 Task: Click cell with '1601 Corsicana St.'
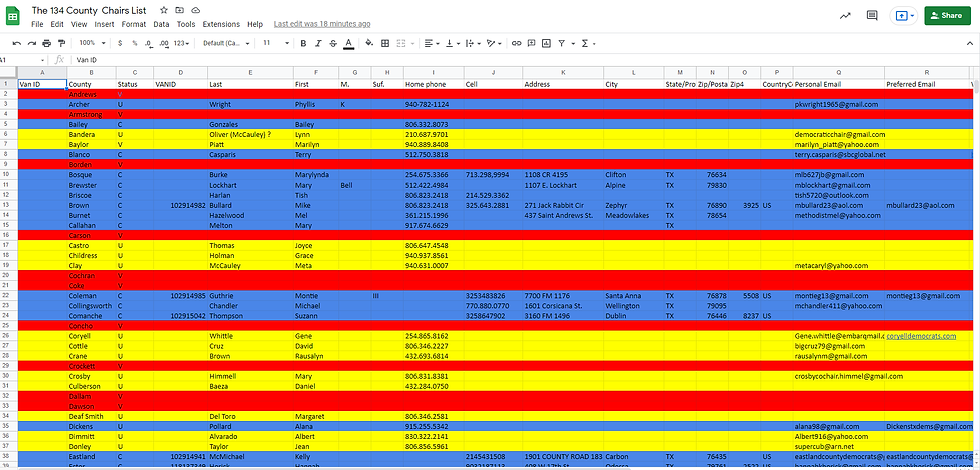point(562,306)
